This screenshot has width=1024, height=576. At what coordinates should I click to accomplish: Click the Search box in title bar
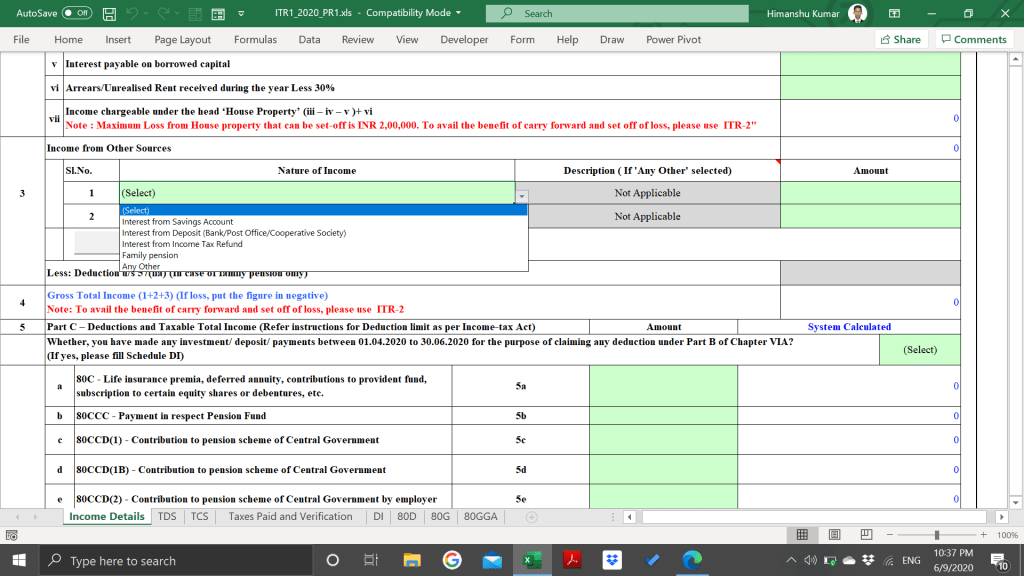[617, 13]
